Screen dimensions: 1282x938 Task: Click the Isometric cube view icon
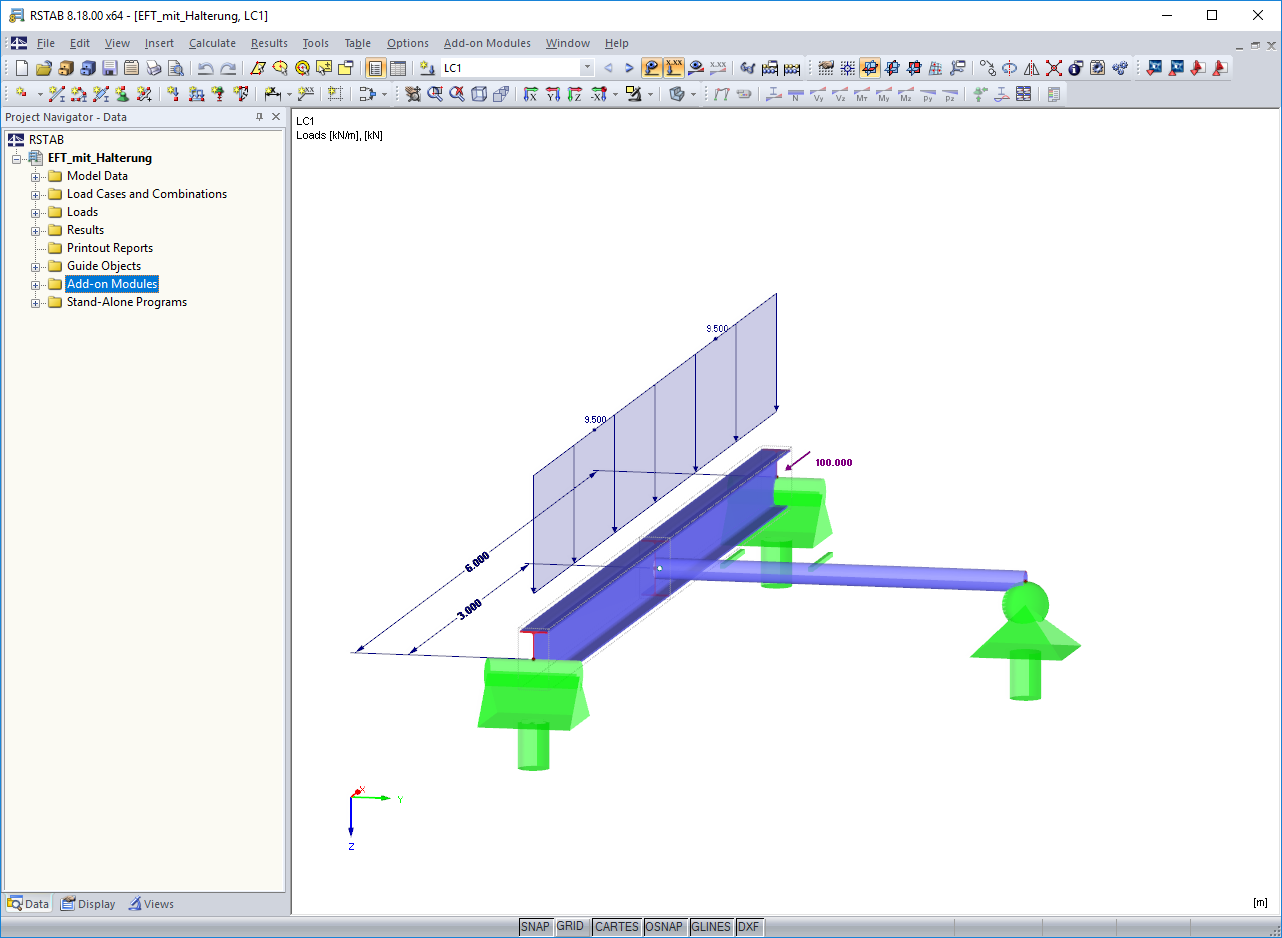pos(479,94)
